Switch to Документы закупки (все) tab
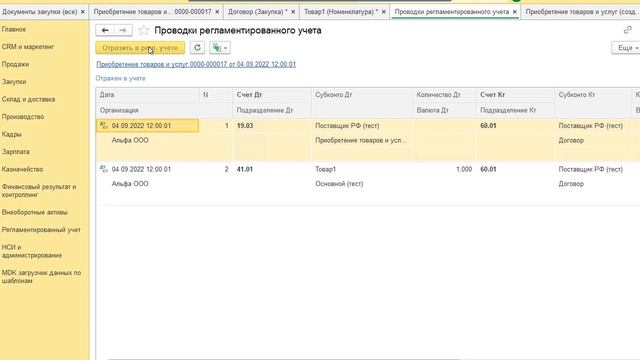The image size is (640, 360). pos(39,12)
